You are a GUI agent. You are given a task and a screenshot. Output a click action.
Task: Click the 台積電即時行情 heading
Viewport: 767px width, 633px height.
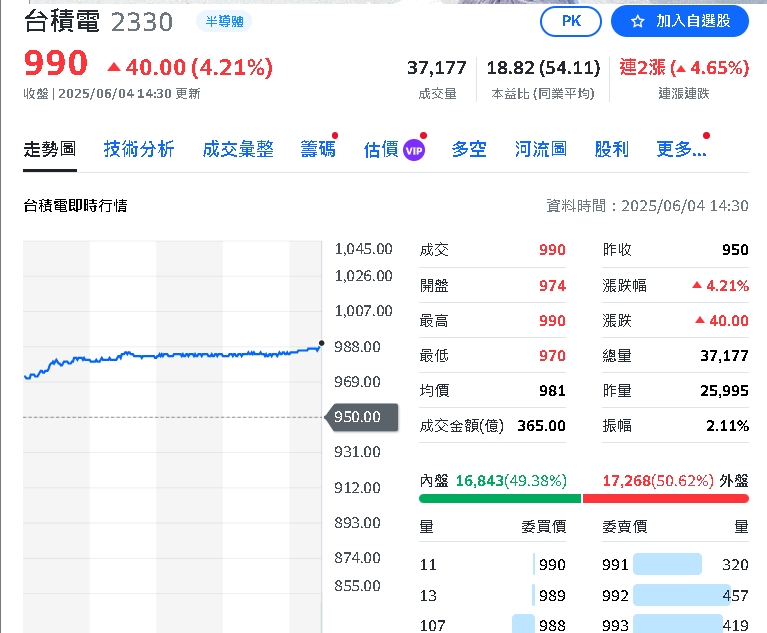[x=75, y=206]
